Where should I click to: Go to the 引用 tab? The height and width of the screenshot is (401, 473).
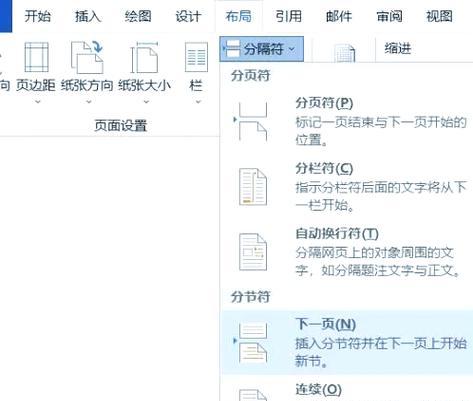click(x=289, y=16)
